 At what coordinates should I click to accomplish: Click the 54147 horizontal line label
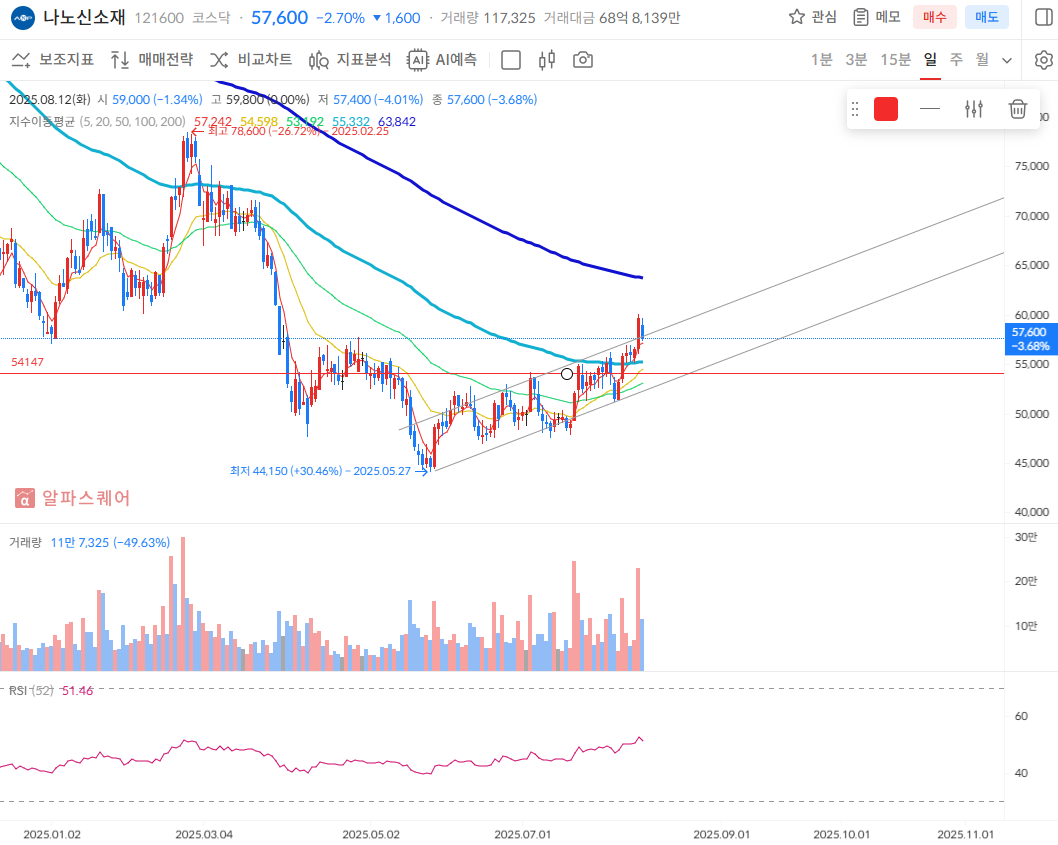click(x=27, y=362)
